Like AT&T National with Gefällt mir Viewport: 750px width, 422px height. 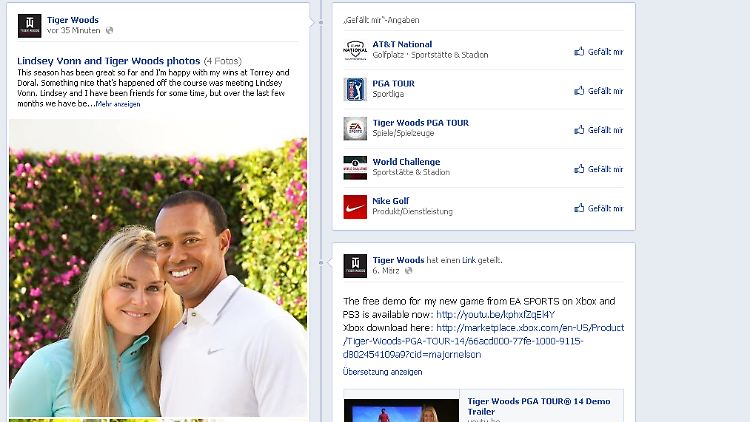click(599, 51)
